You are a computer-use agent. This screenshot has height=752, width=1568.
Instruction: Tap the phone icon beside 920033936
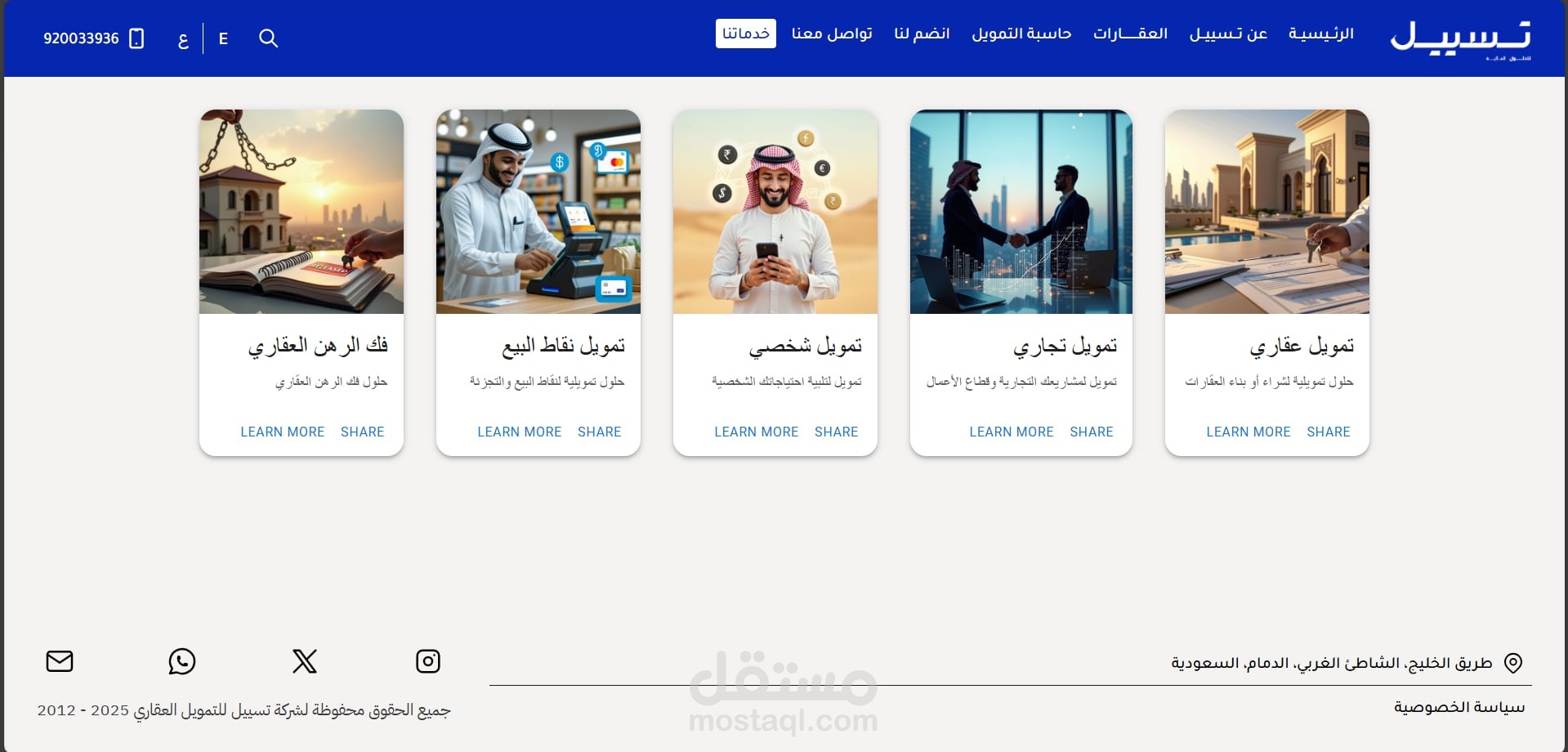[x=136, y=38]
